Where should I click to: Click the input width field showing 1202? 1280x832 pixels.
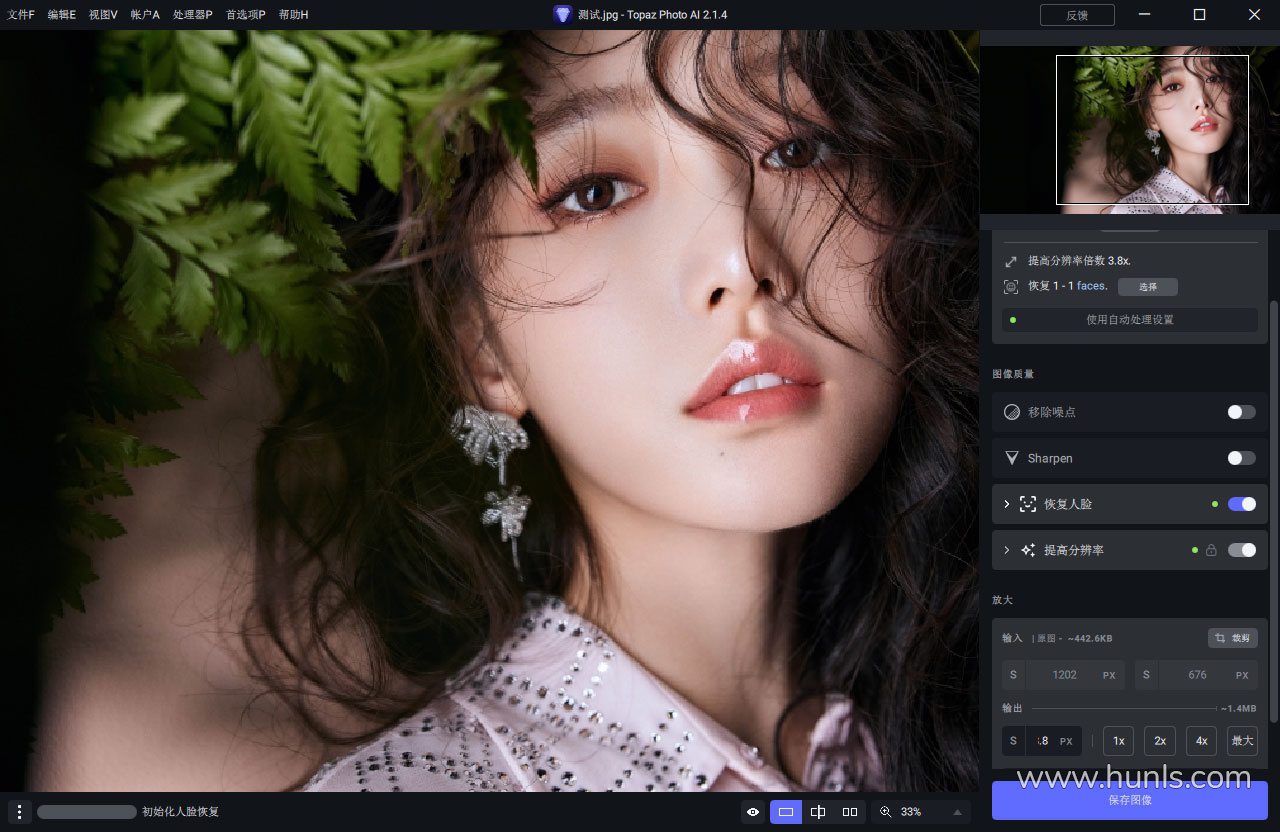coord(1064,675)
